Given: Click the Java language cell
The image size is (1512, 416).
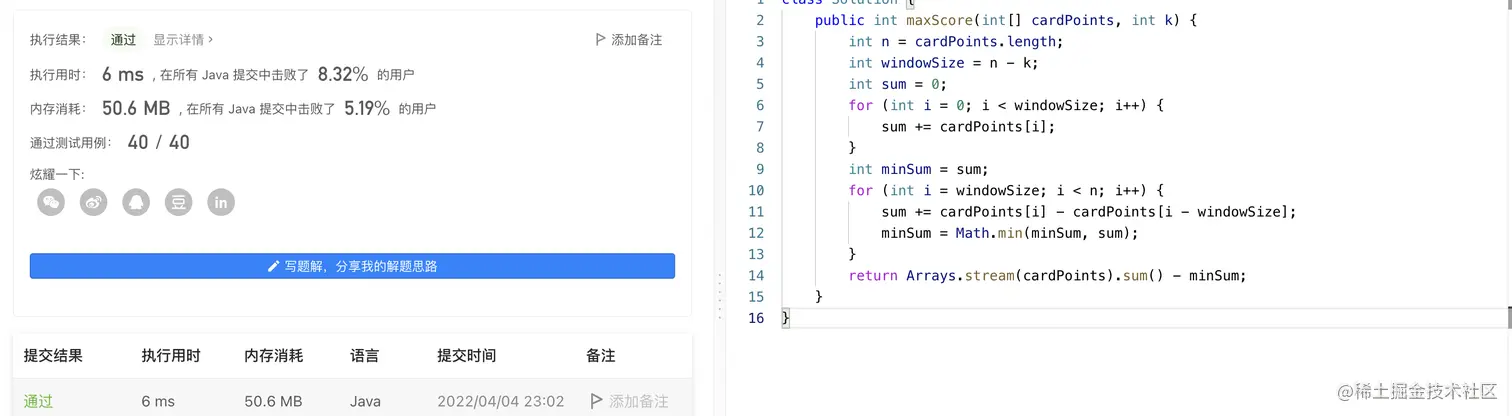Looking at the screenshot, I should (365, 401).
